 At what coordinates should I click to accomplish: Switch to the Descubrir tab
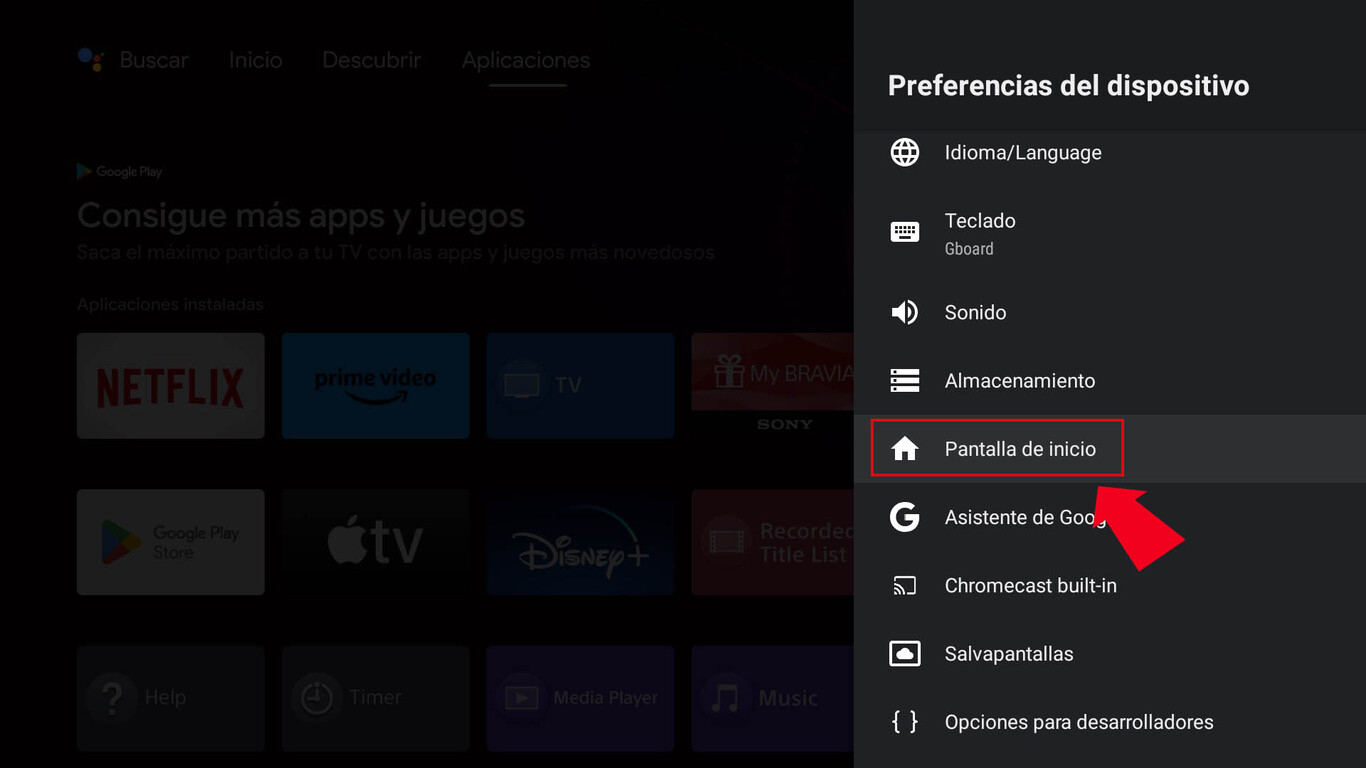(x=371, y=60)
